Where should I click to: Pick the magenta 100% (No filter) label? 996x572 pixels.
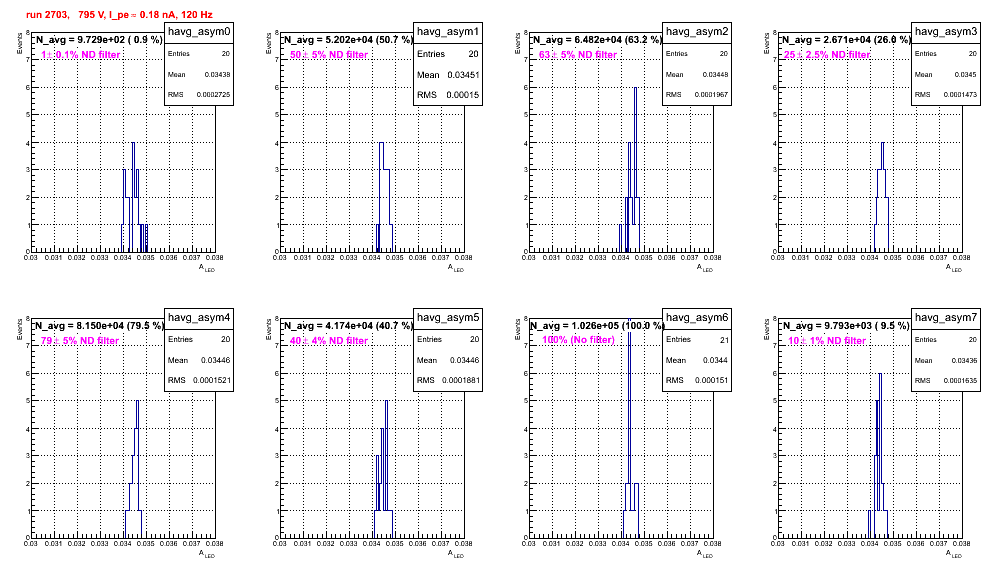(x=579, y=340)
